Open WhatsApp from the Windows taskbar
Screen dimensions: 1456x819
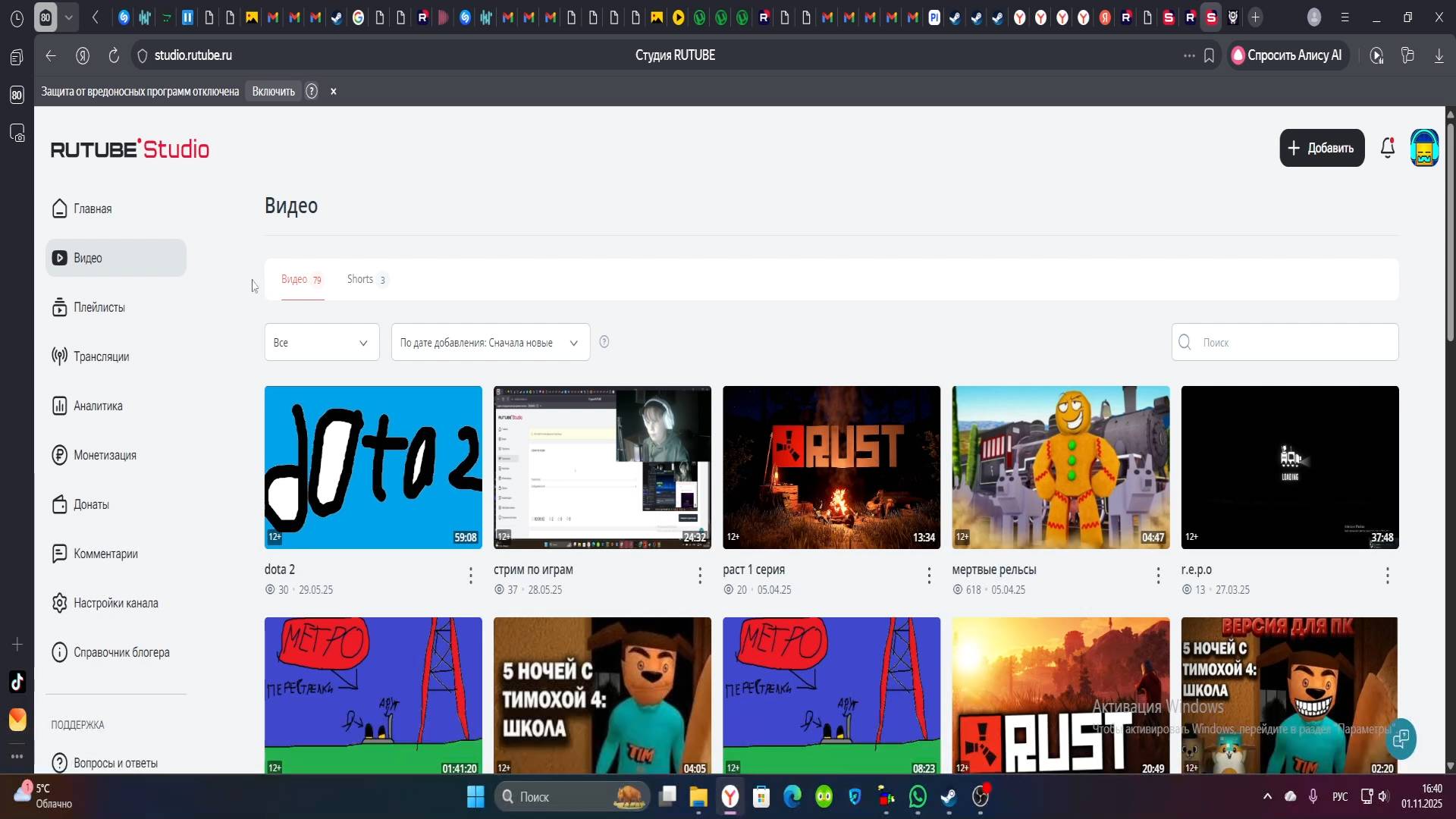[918, 797]
